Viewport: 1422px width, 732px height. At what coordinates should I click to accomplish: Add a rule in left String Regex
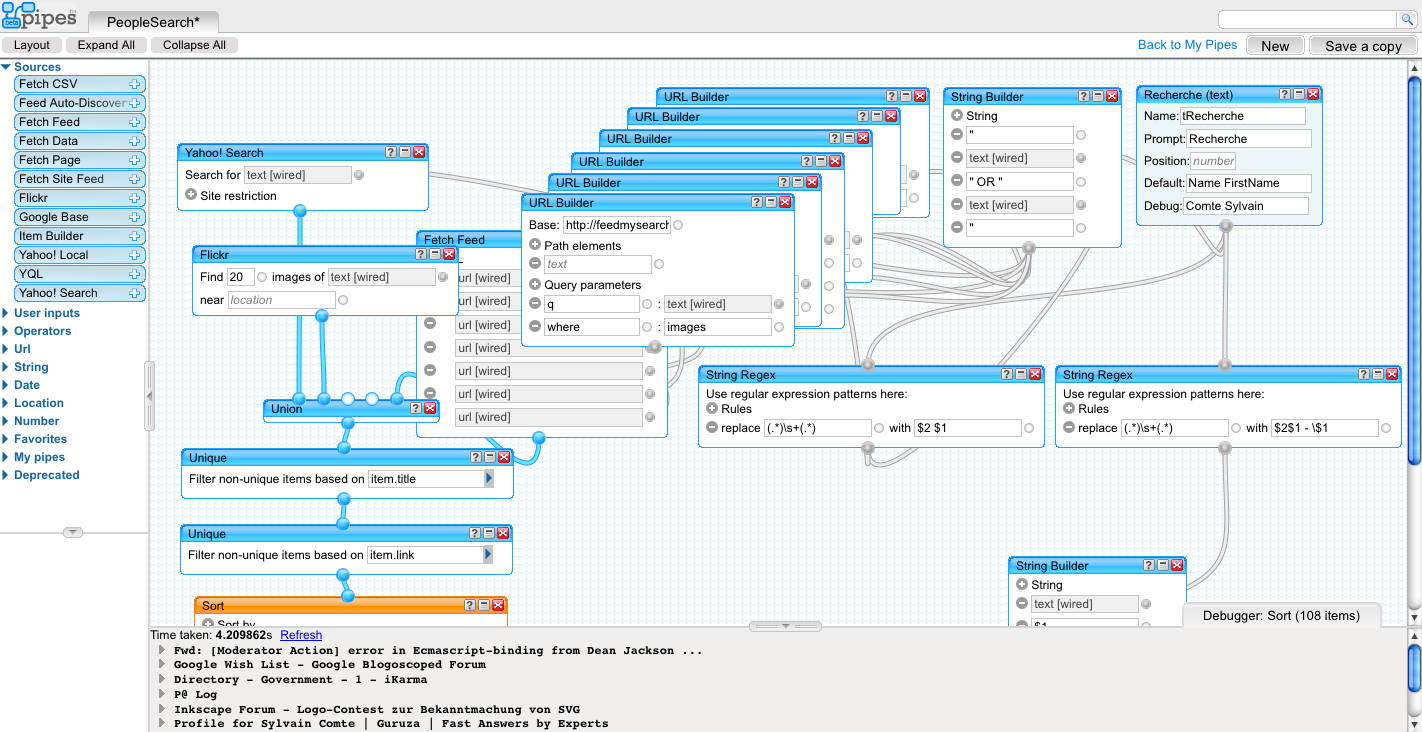(712, 409)
